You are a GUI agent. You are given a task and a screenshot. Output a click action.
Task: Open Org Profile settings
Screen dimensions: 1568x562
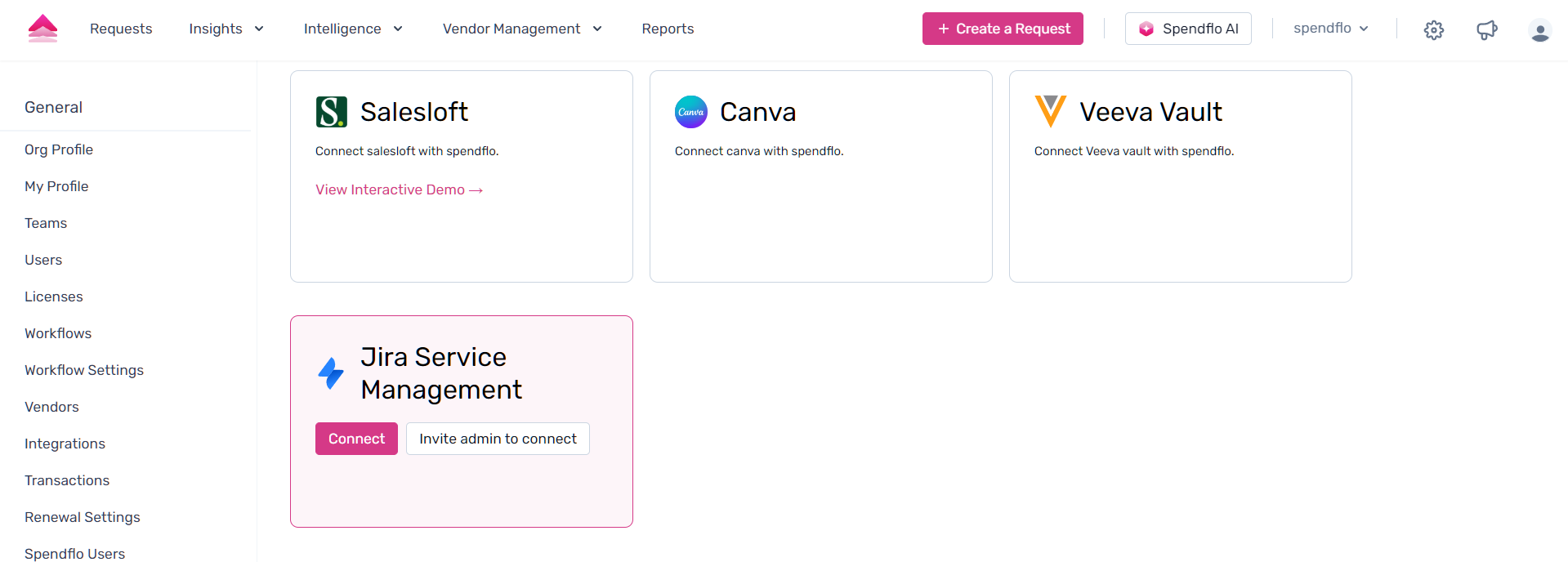coord(59,149)
